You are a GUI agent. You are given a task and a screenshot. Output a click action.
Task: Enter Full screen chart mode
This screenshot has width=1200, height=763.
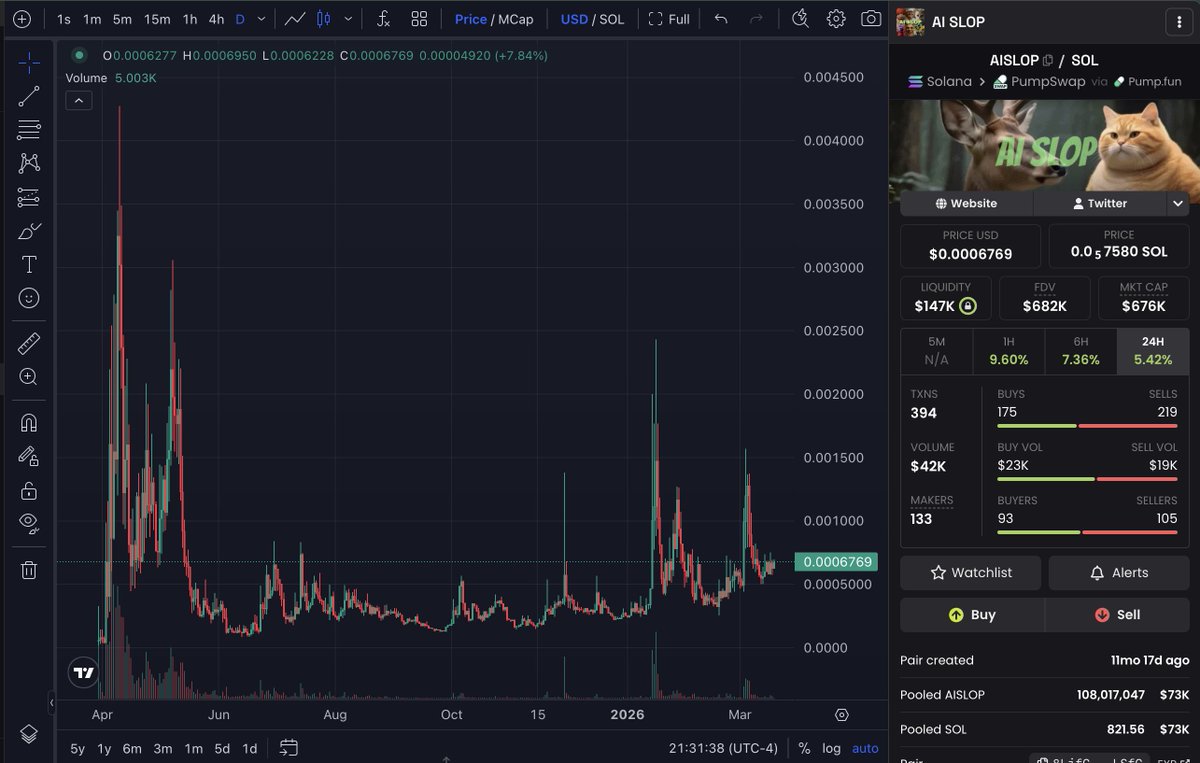point(669,19)
